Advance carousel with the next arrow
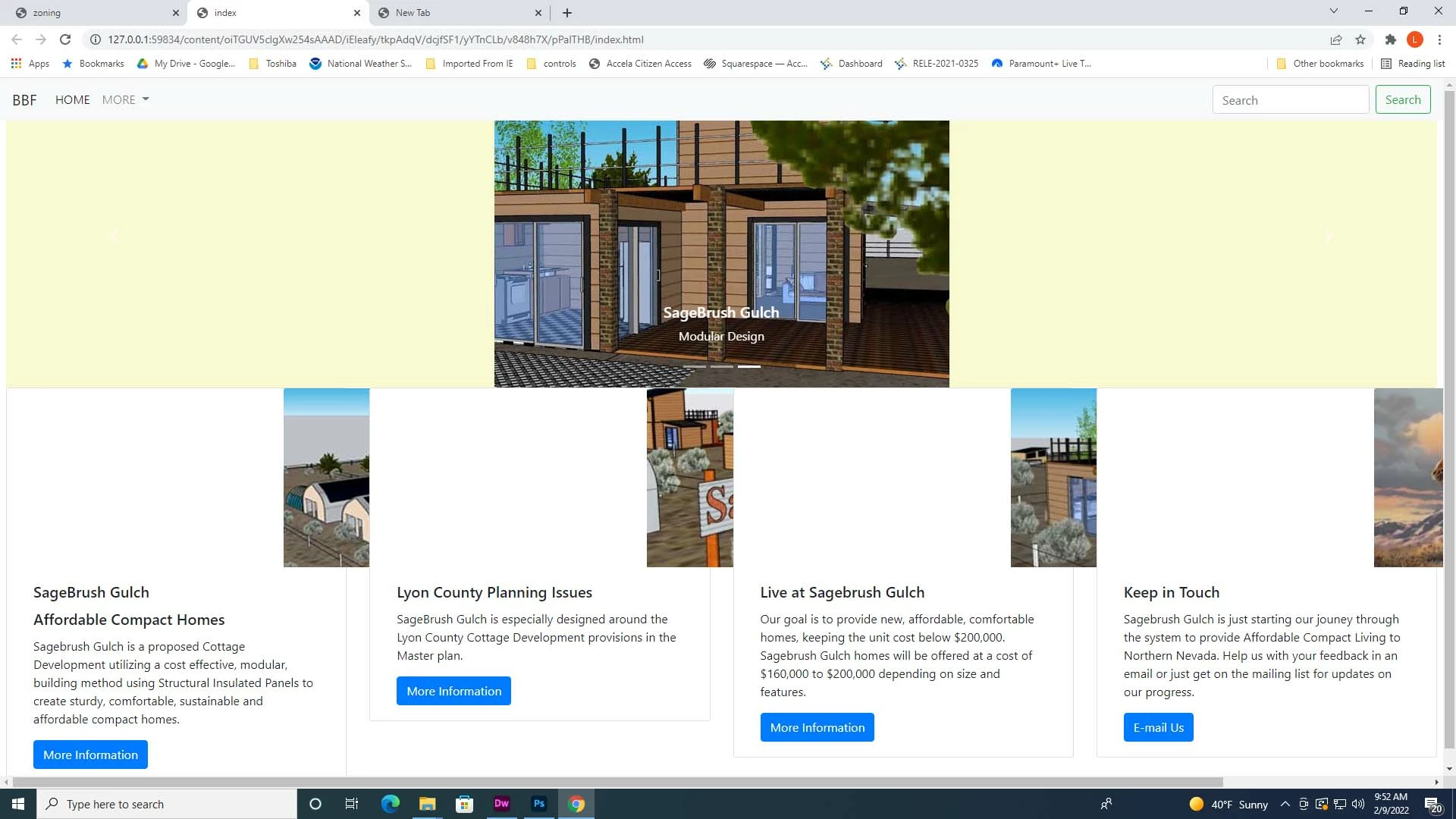 pyautogui.click(x=1329, y=237)
